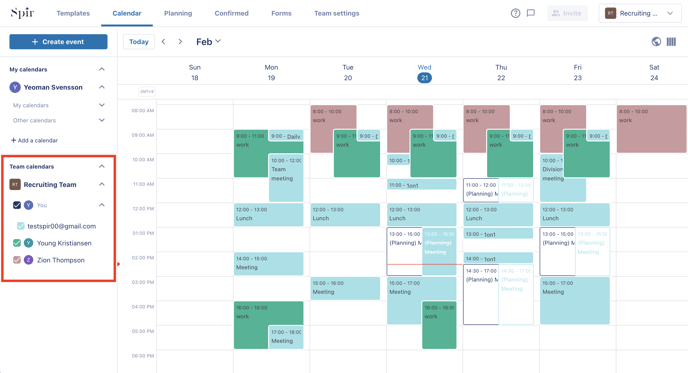Uncheck Young Kristiansen calendar checkbox

[17, 243]
